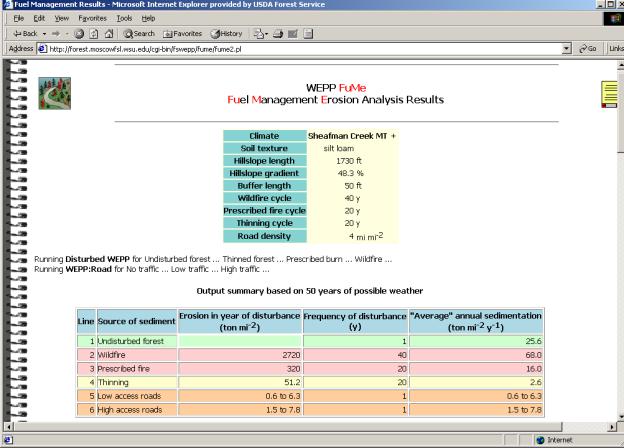Go to the Home page icon
Viewport: 624px width, 448px height.
pos(109,34)
